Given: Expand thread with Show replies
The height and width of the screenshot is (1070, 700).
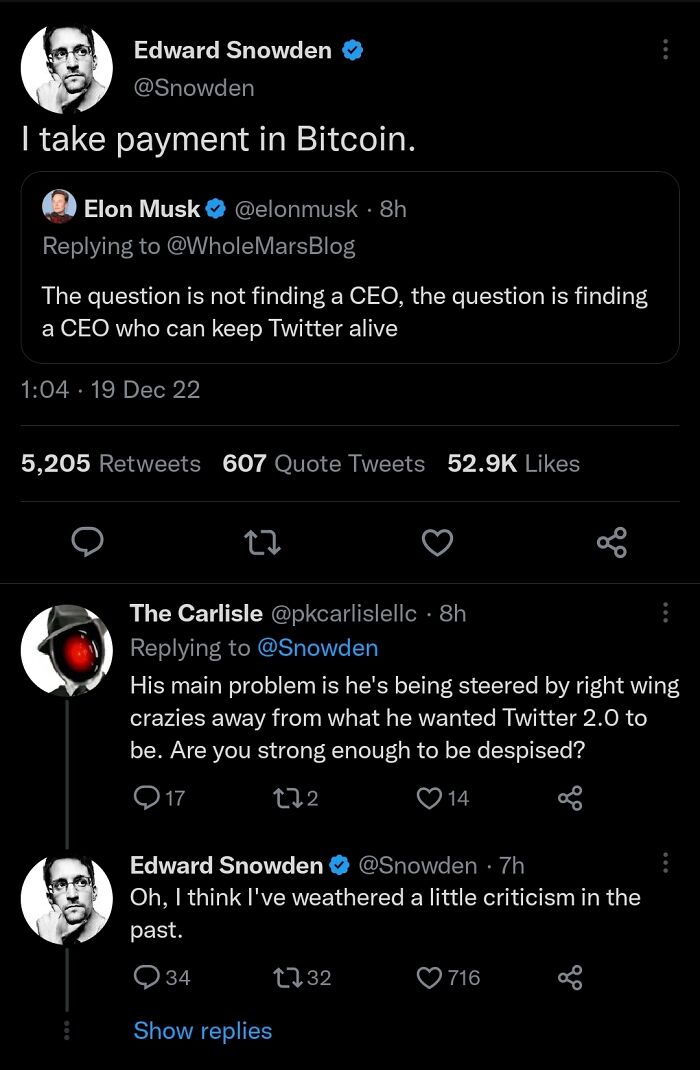Looking at the screenshot, I should click(x=202, y=1031).
